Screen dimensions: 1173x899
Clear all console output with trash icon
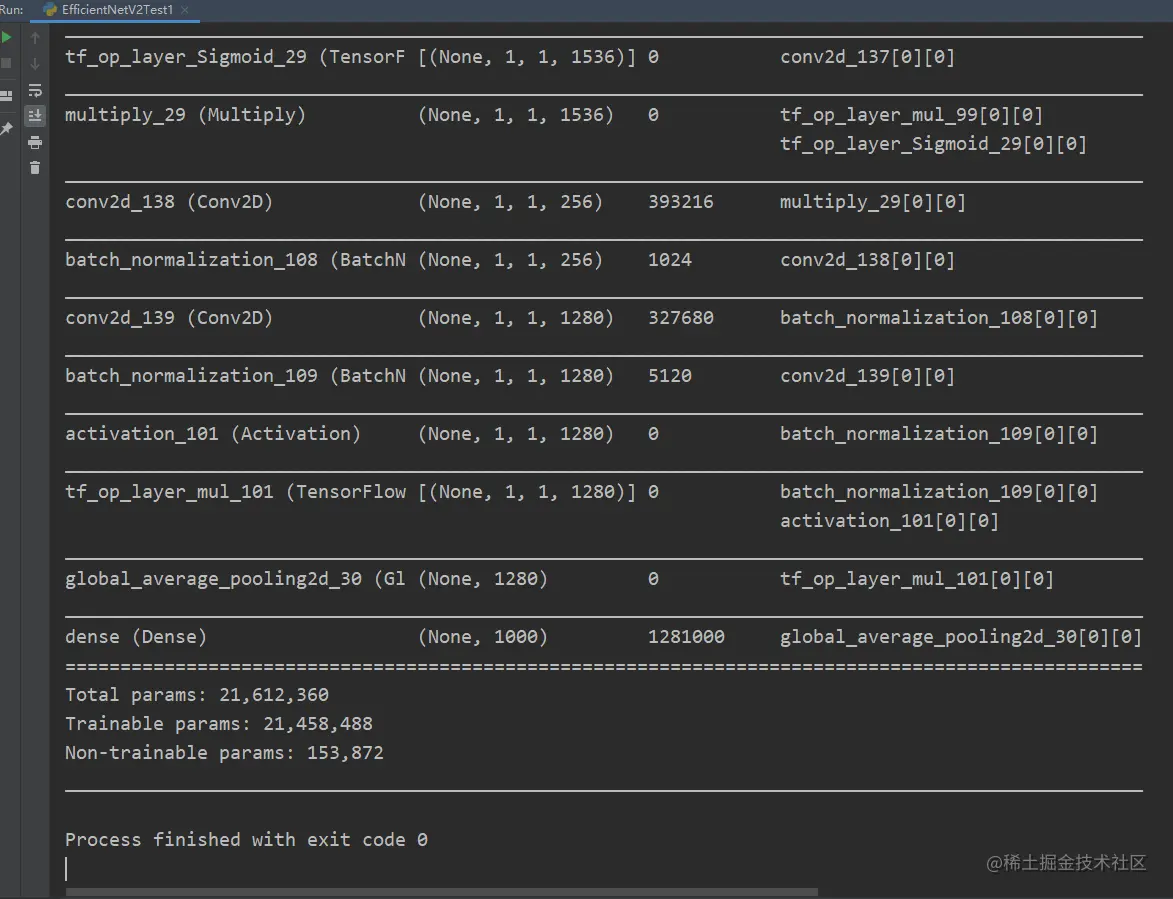click(x=34, y=168)
